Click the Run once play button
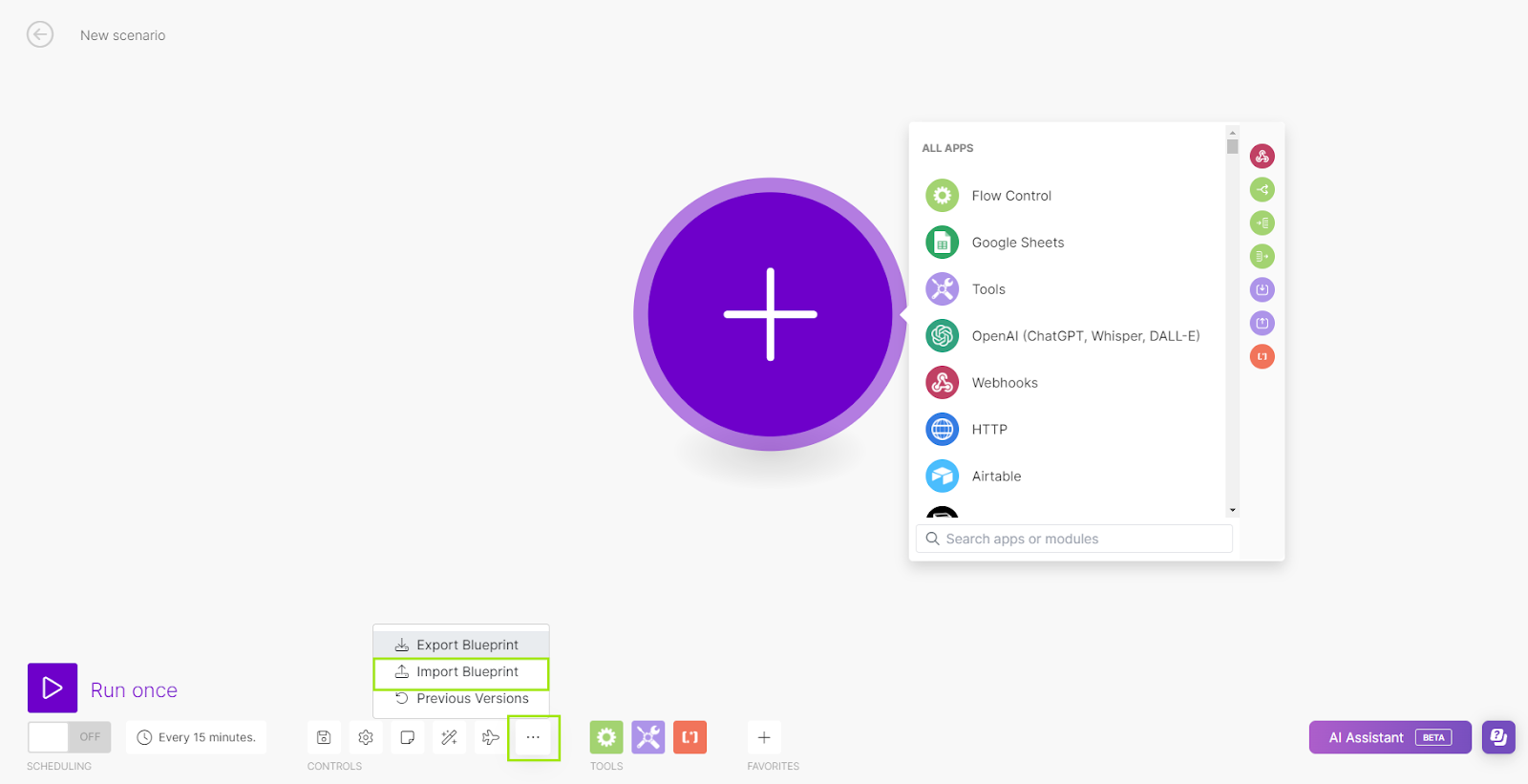Image resolution: width=1528 pixels, height=784 pixels. [53, 688]
